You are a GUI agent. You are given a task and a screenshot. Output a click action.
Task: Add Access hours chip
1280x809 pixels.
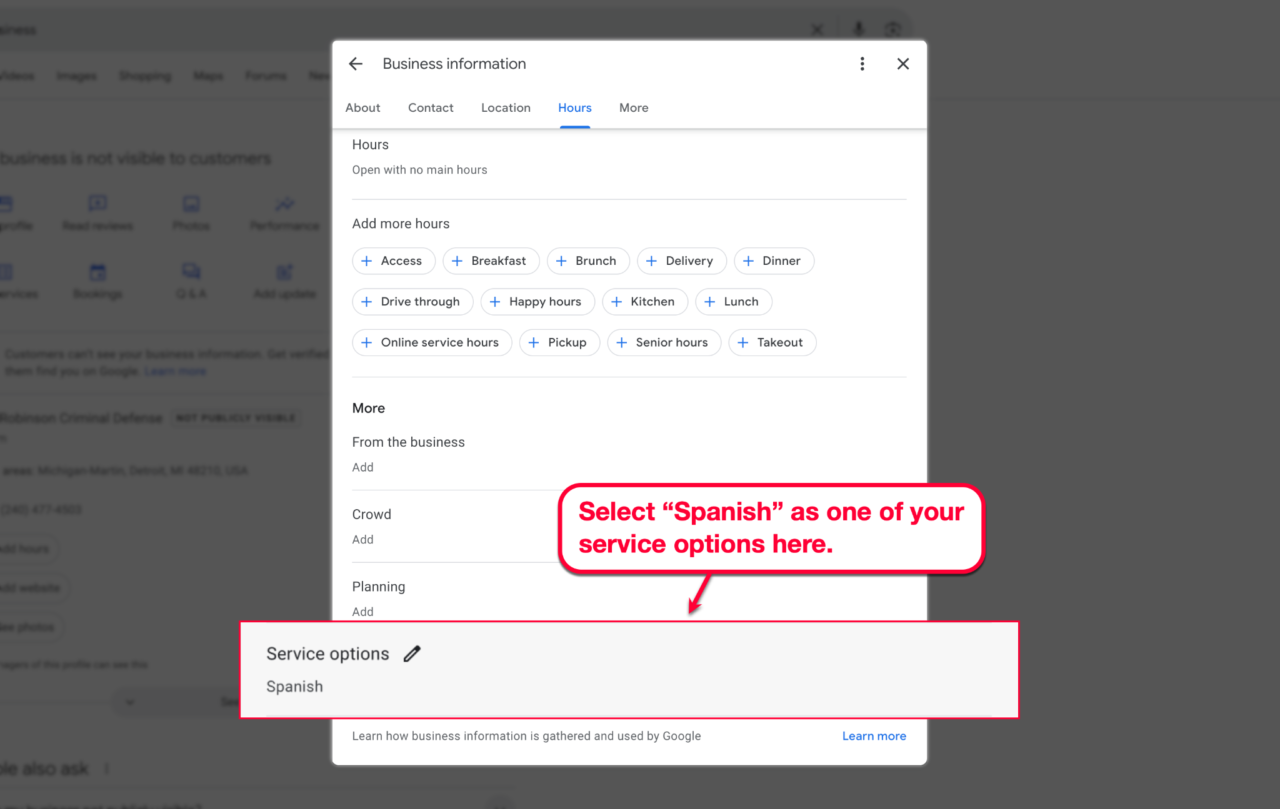(393, 261)
